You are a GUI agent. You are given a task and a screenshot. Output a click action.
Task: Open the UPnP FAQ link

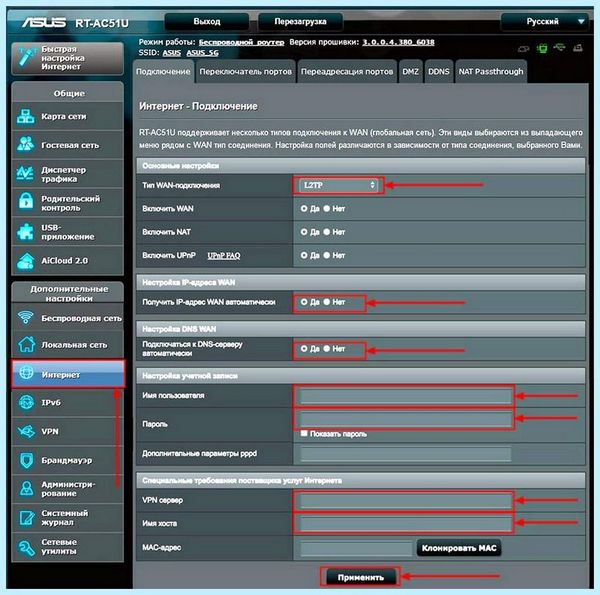[x=224, y=256]
